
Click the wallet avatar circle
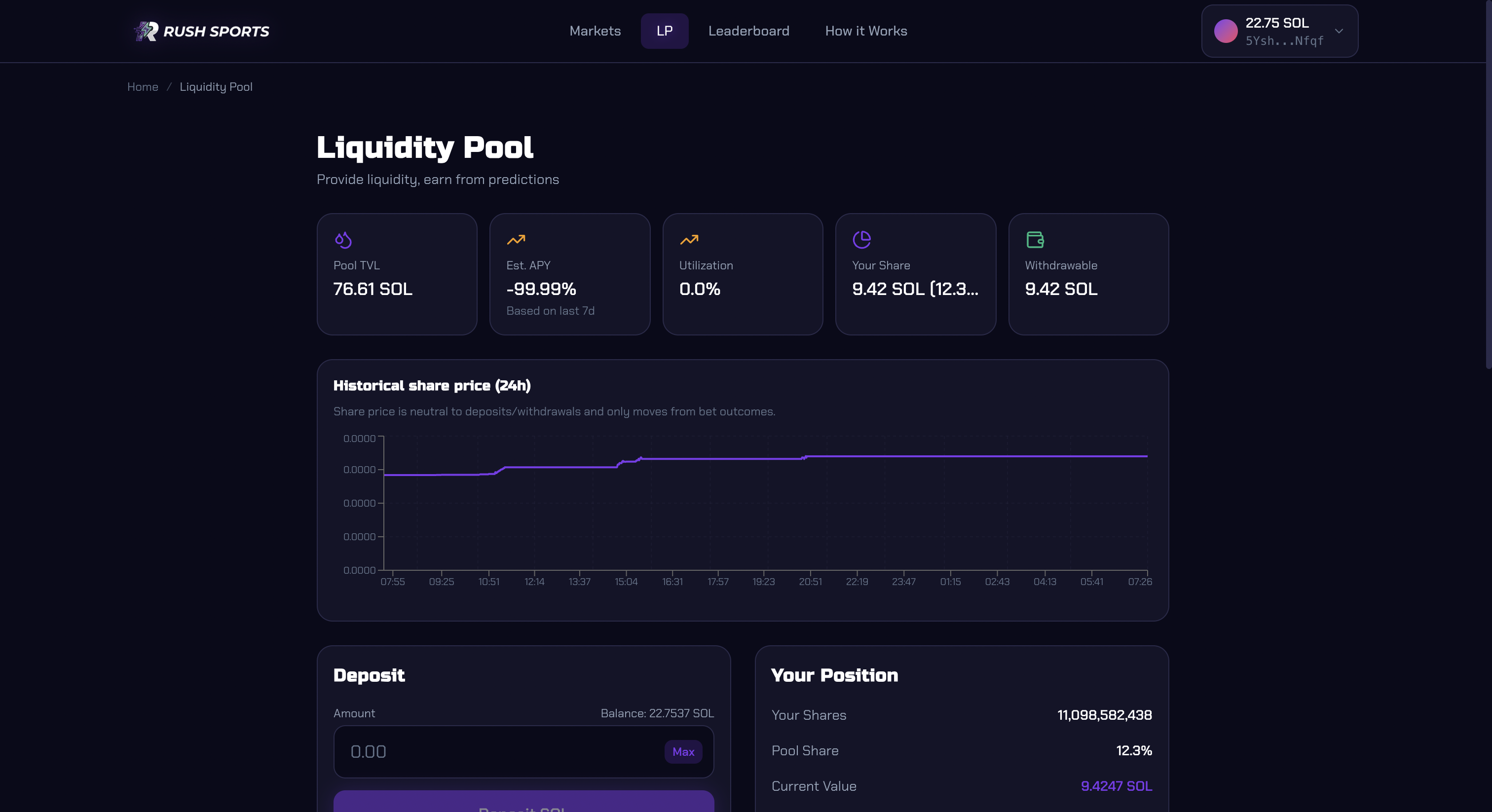pos(1225,31)
